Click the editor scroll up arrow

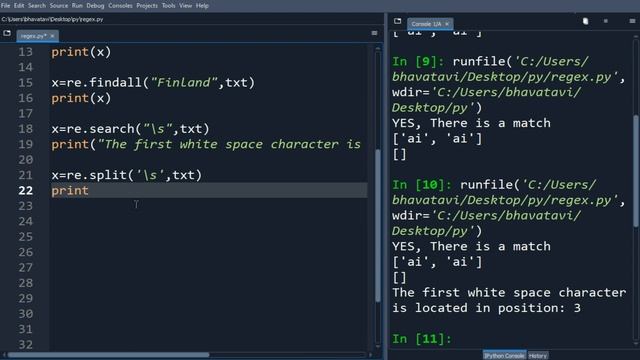pos(378,48)
